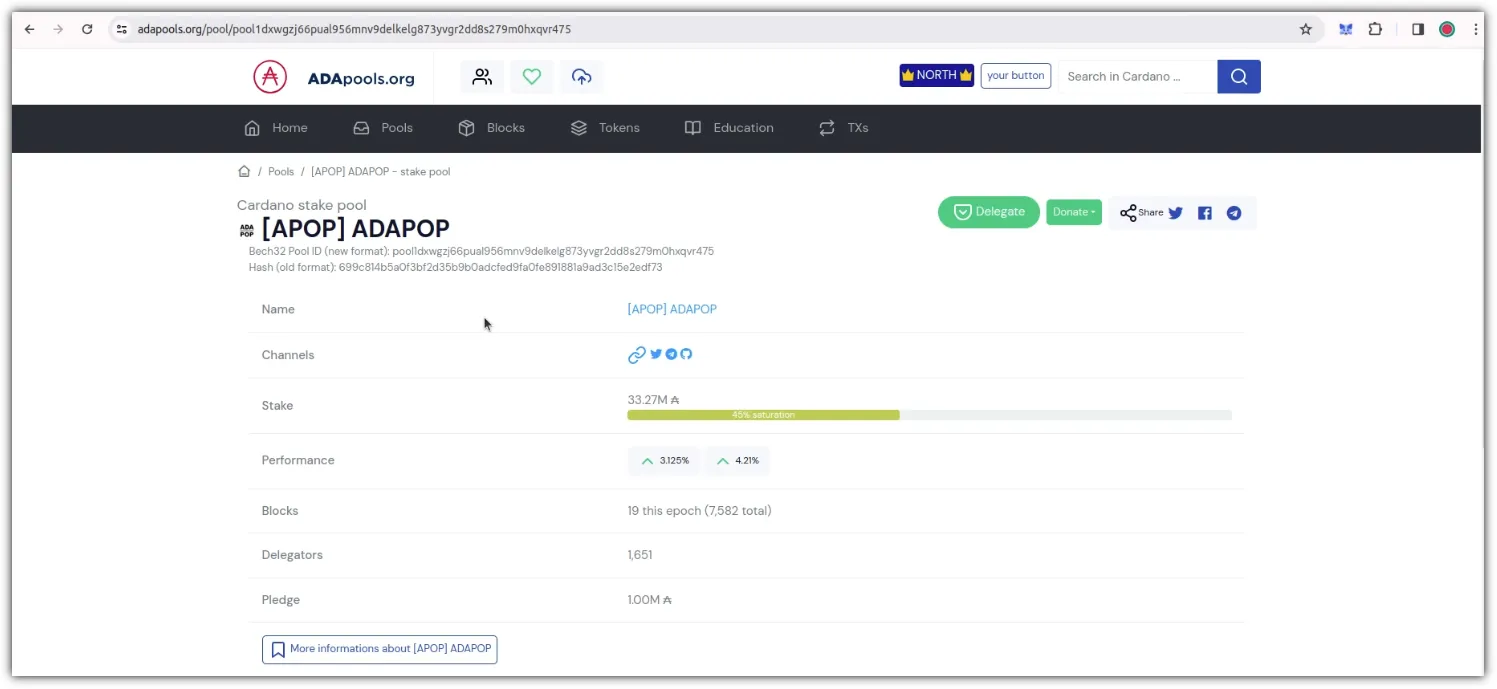
Task: Click the 4.21% performance badge
Action: 738,461
